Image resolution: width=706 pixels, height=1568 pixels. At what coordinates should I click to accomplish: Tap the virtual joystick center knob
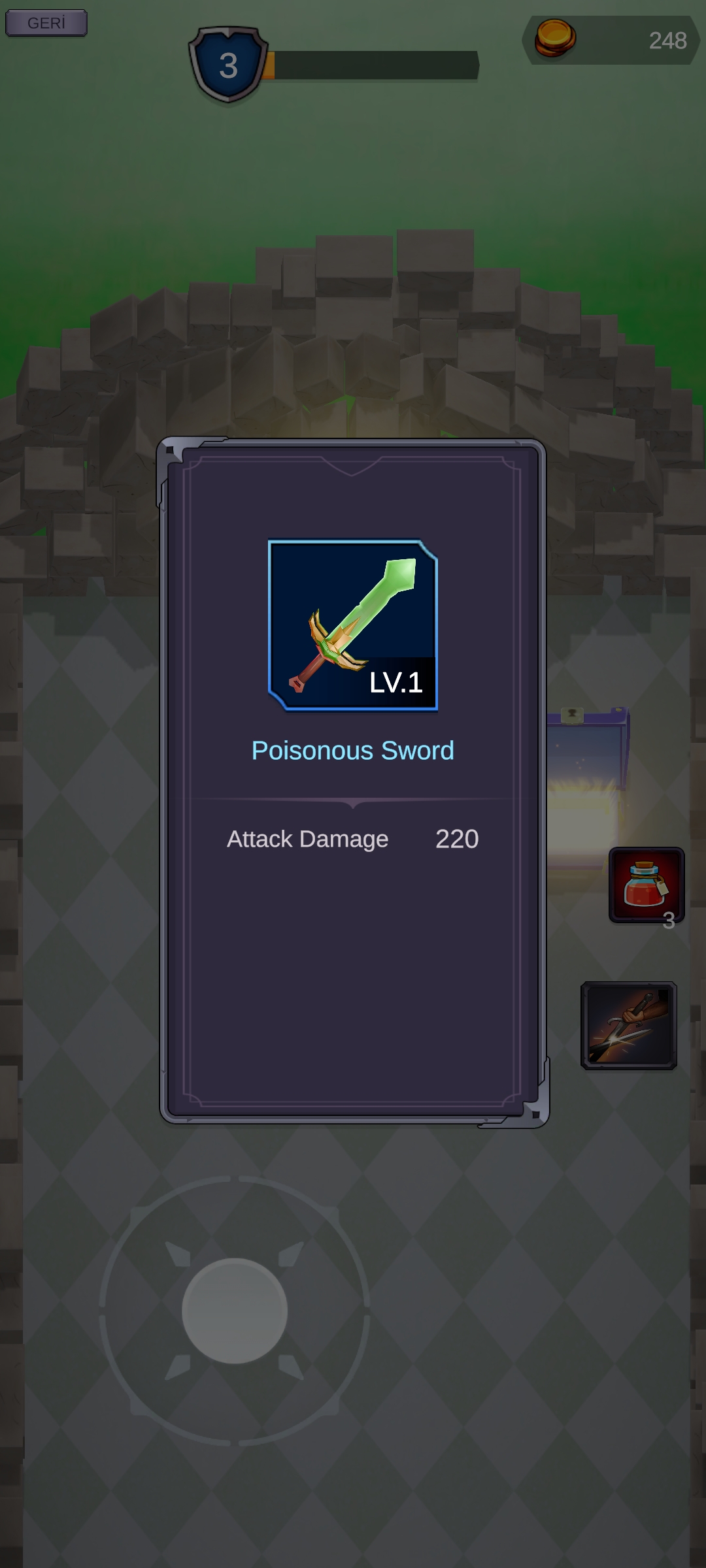pyautogui.click(x=235, y=1311)
